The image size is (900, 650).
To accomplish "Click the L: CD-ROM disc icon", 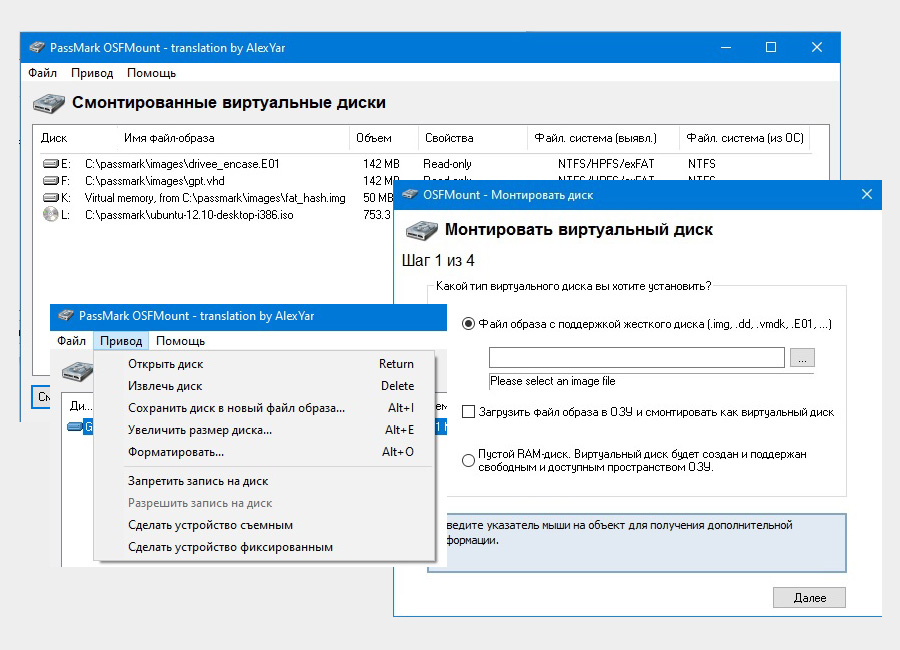I will pos(51,215).
